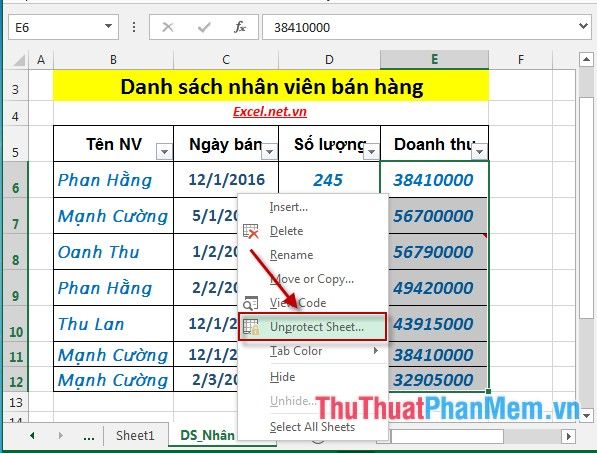The image size is (597, 453).
Task: Switch to the Sheet1 tab
Action: [x=135, y=435]
